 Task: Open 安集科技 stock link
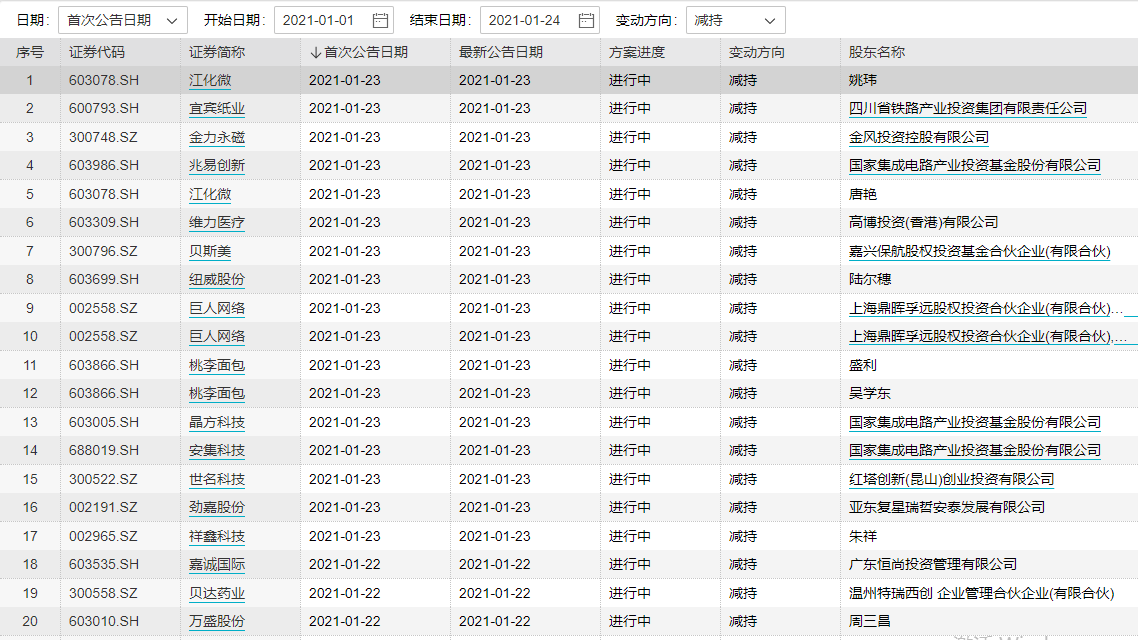point(217,451)
